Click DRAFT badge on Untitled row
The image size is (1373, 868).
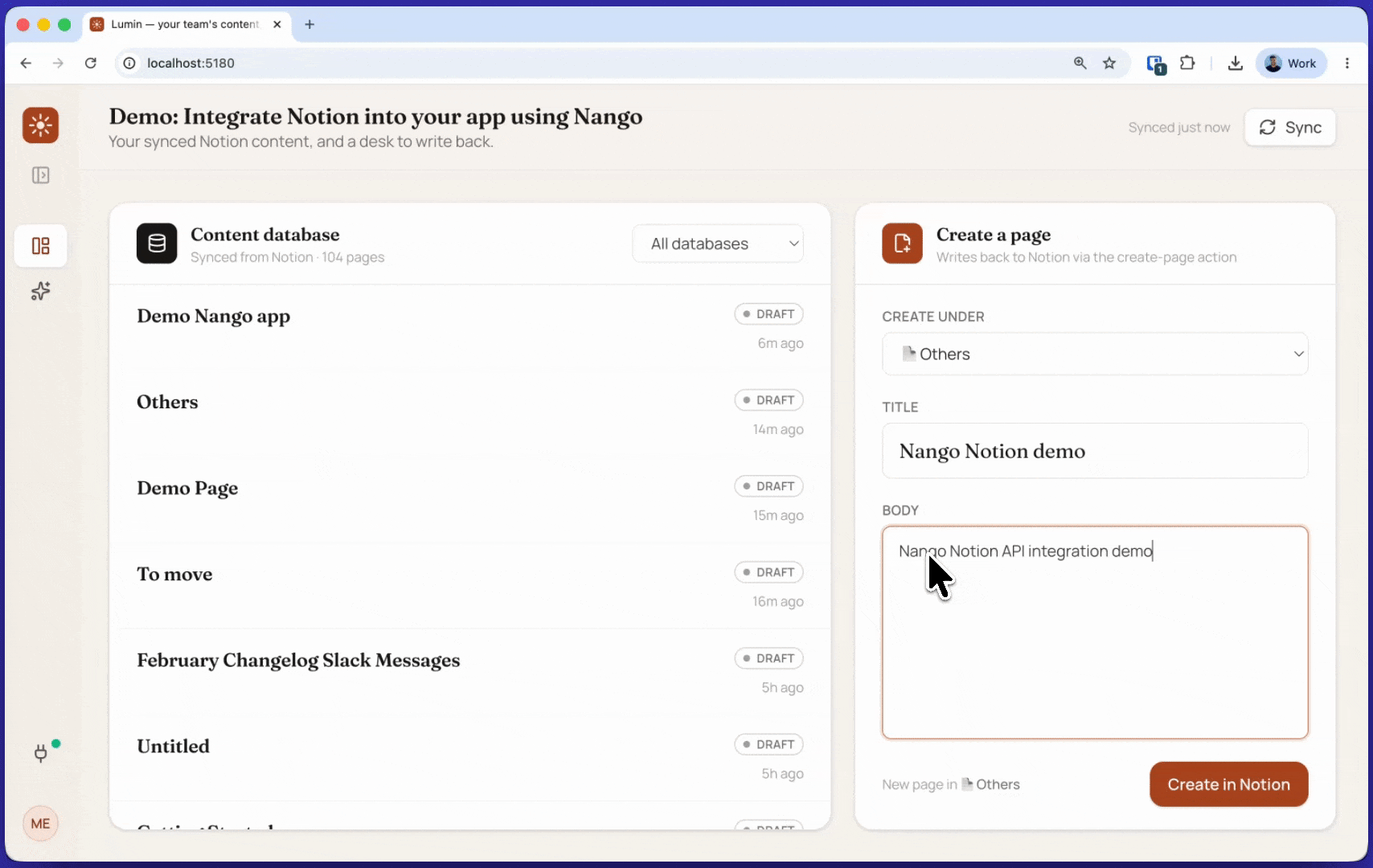click(x=768, y=744)
